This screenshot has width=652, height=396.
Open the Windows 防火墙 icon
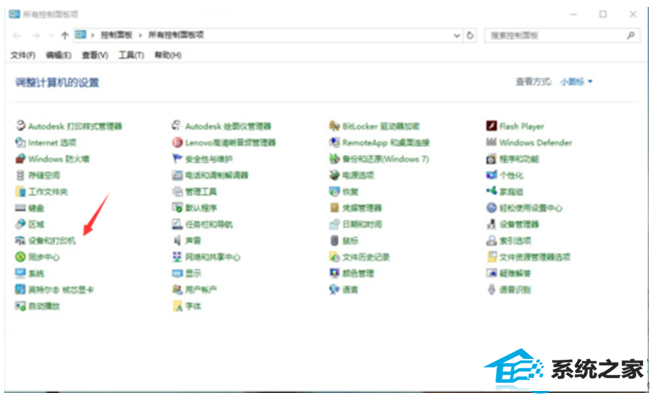(x=20, y=158)
